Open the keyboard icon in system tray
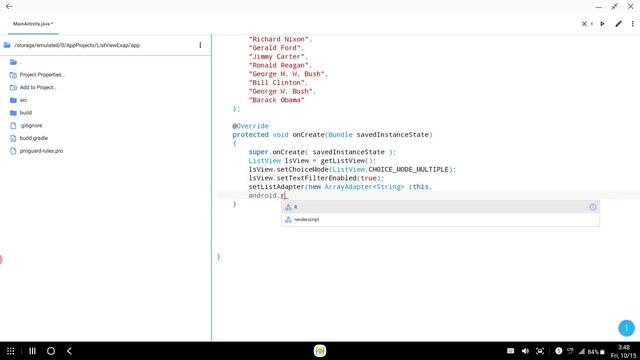 point(511,351)
